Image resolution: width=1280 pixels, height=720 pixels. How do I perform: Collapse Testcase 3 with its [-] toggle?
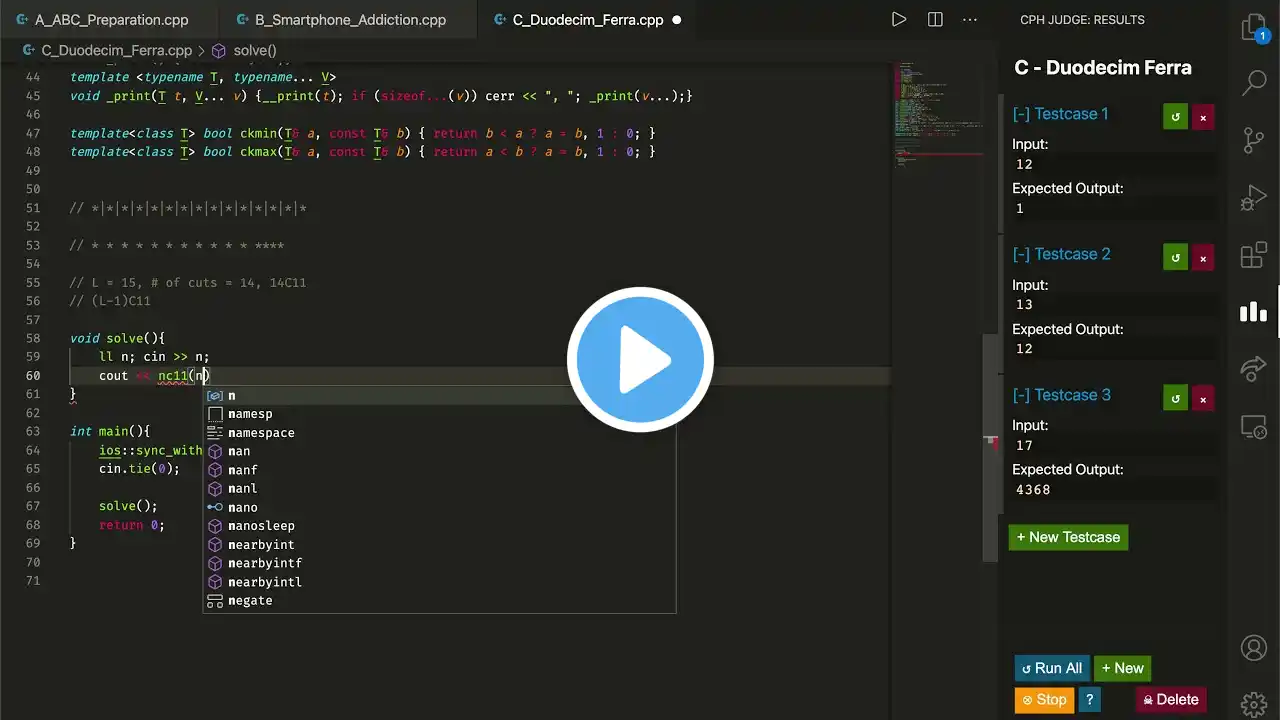click(1021, 395)
